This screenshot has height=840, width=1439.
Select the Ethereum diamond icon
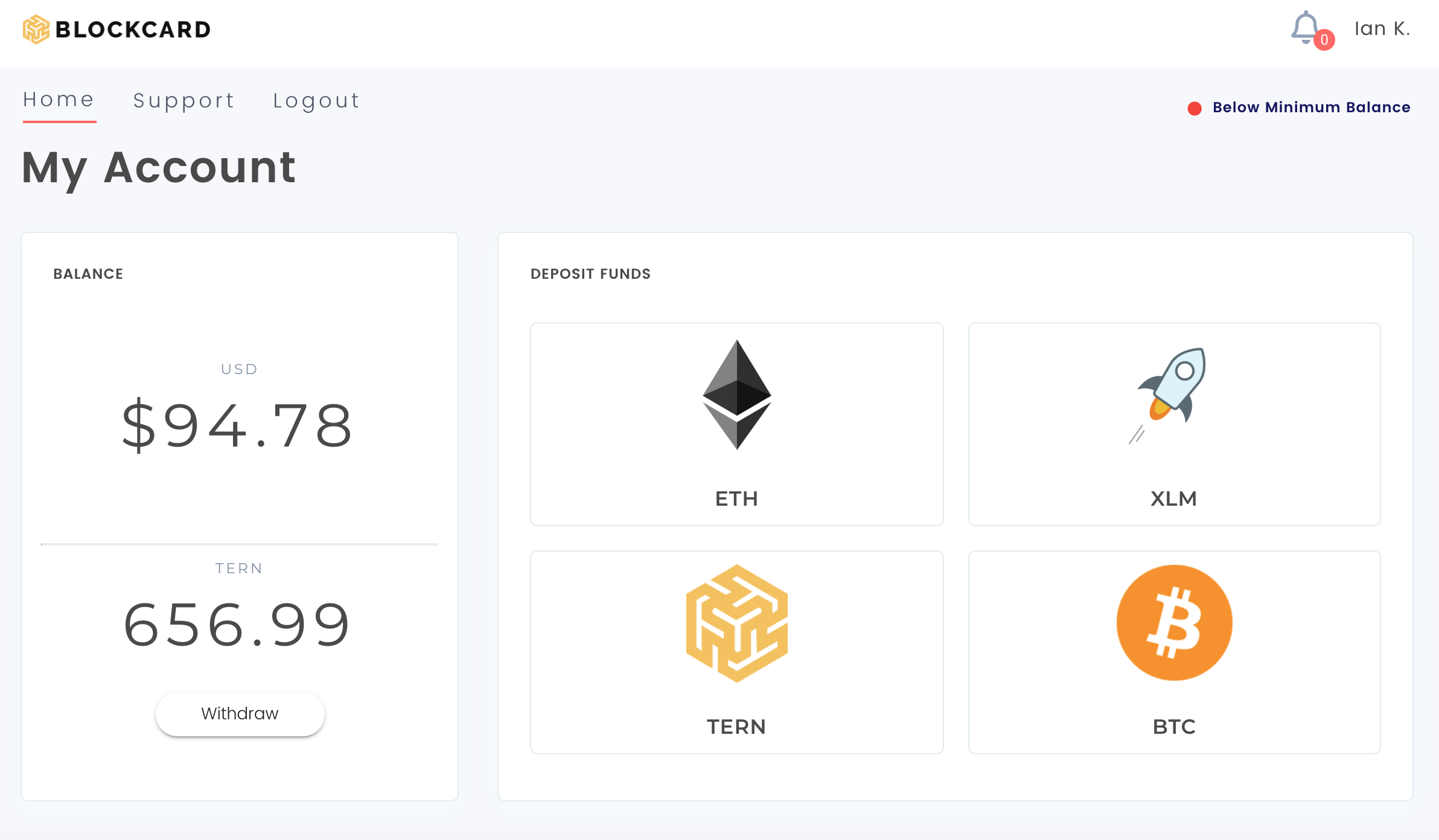coord(736,395)
